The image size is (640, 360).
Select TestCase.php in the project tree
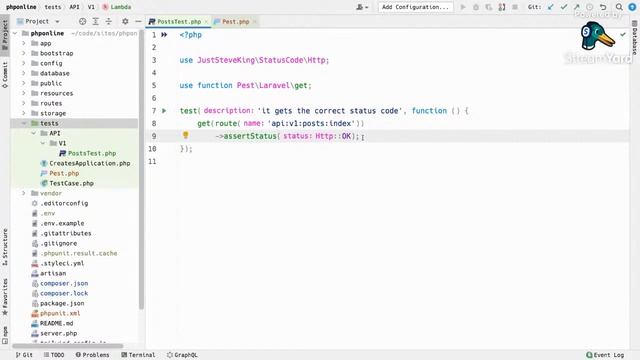[71, 183]
